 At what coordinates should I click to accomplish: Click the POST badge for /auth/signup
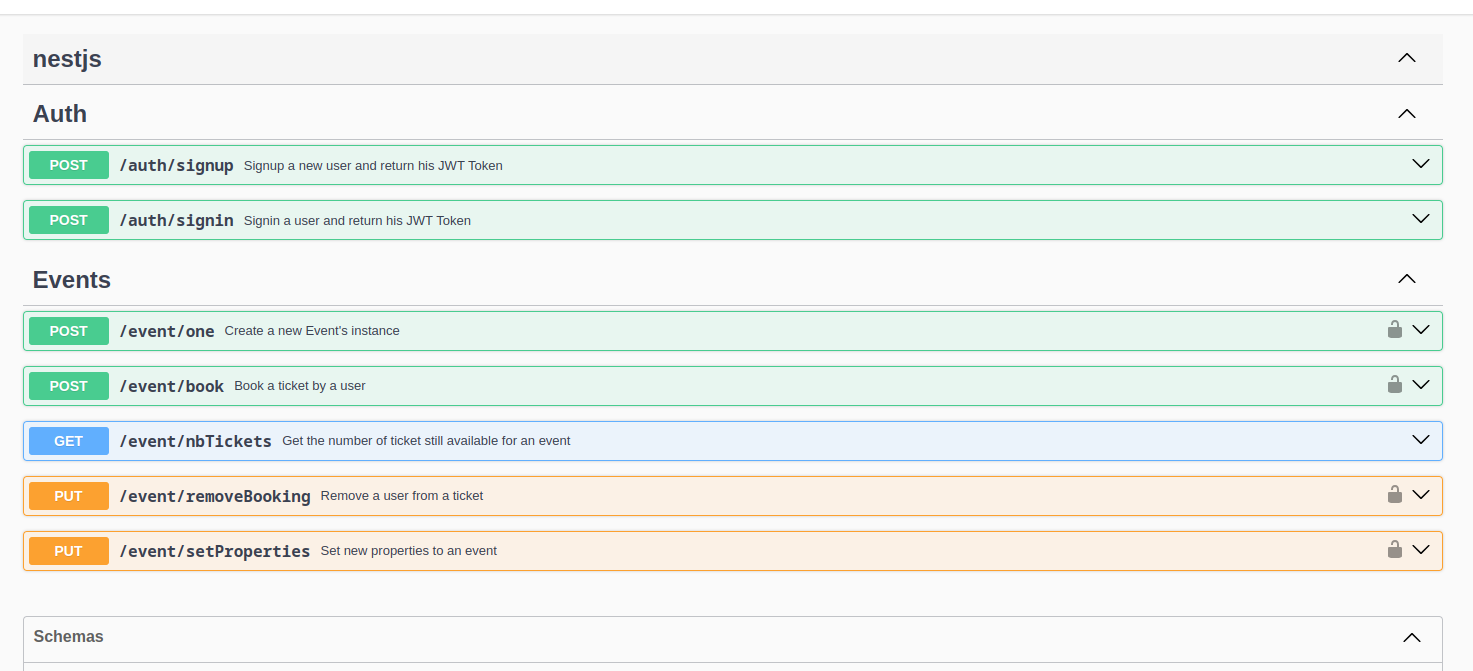pyautogui.click(x=69, y=165)
